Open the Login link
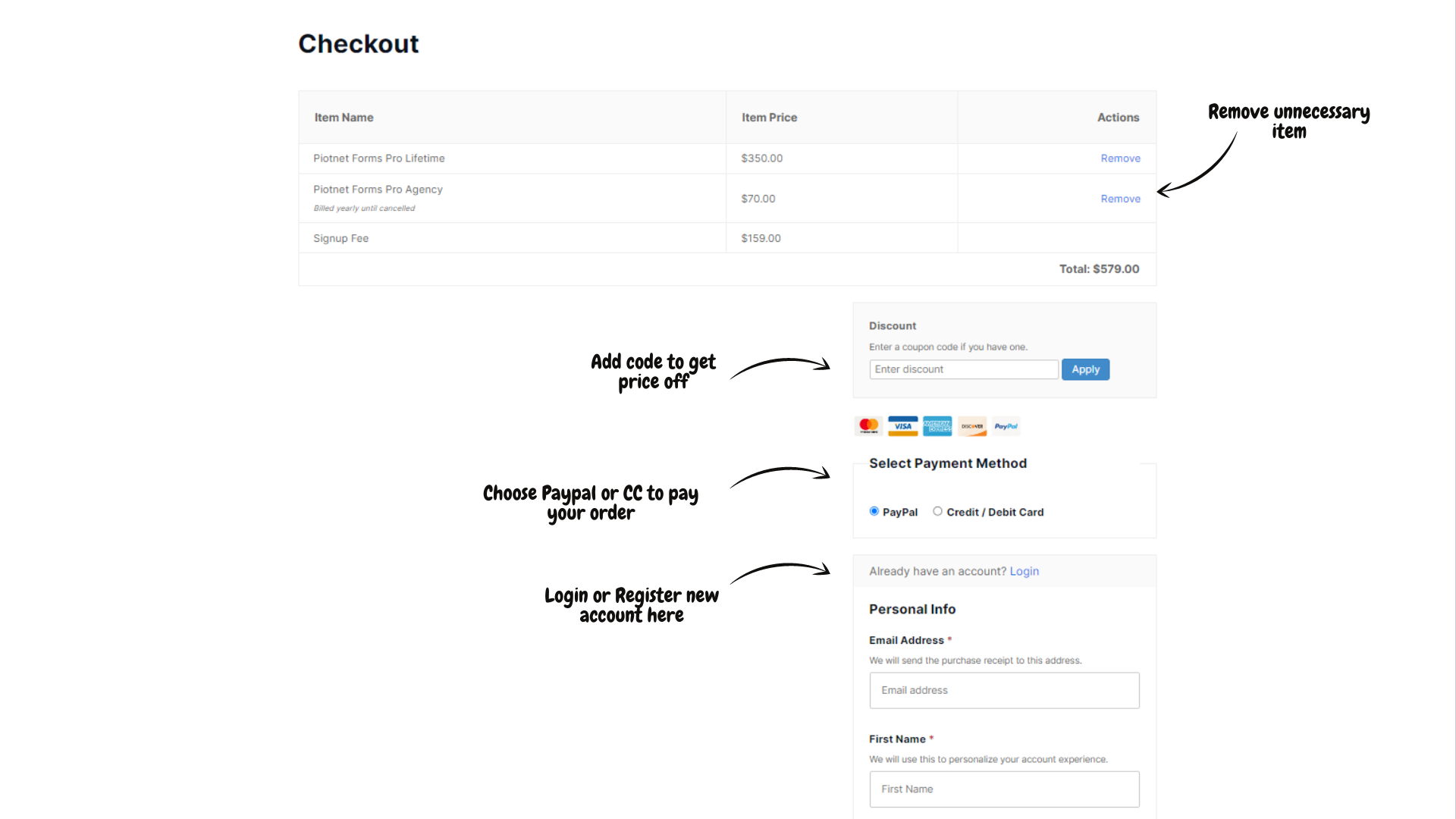 (1024, 571)
